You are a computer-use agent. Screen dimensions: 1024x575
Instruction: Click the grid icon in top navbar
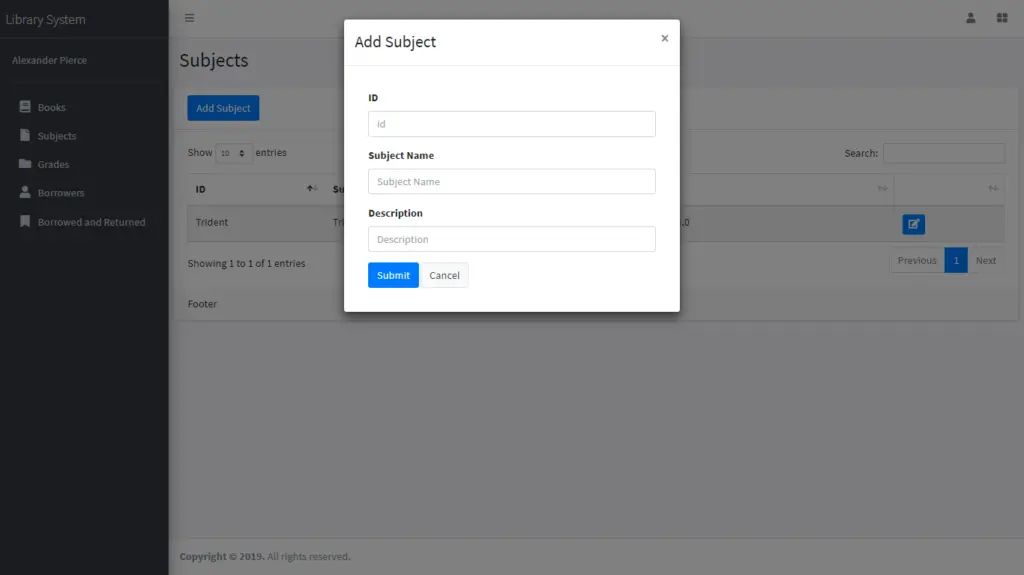click(1001, 18)
